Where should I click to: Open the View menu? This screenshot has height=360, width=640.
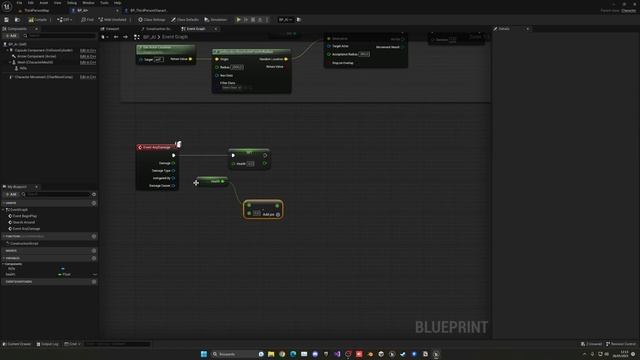click(58, 3)
